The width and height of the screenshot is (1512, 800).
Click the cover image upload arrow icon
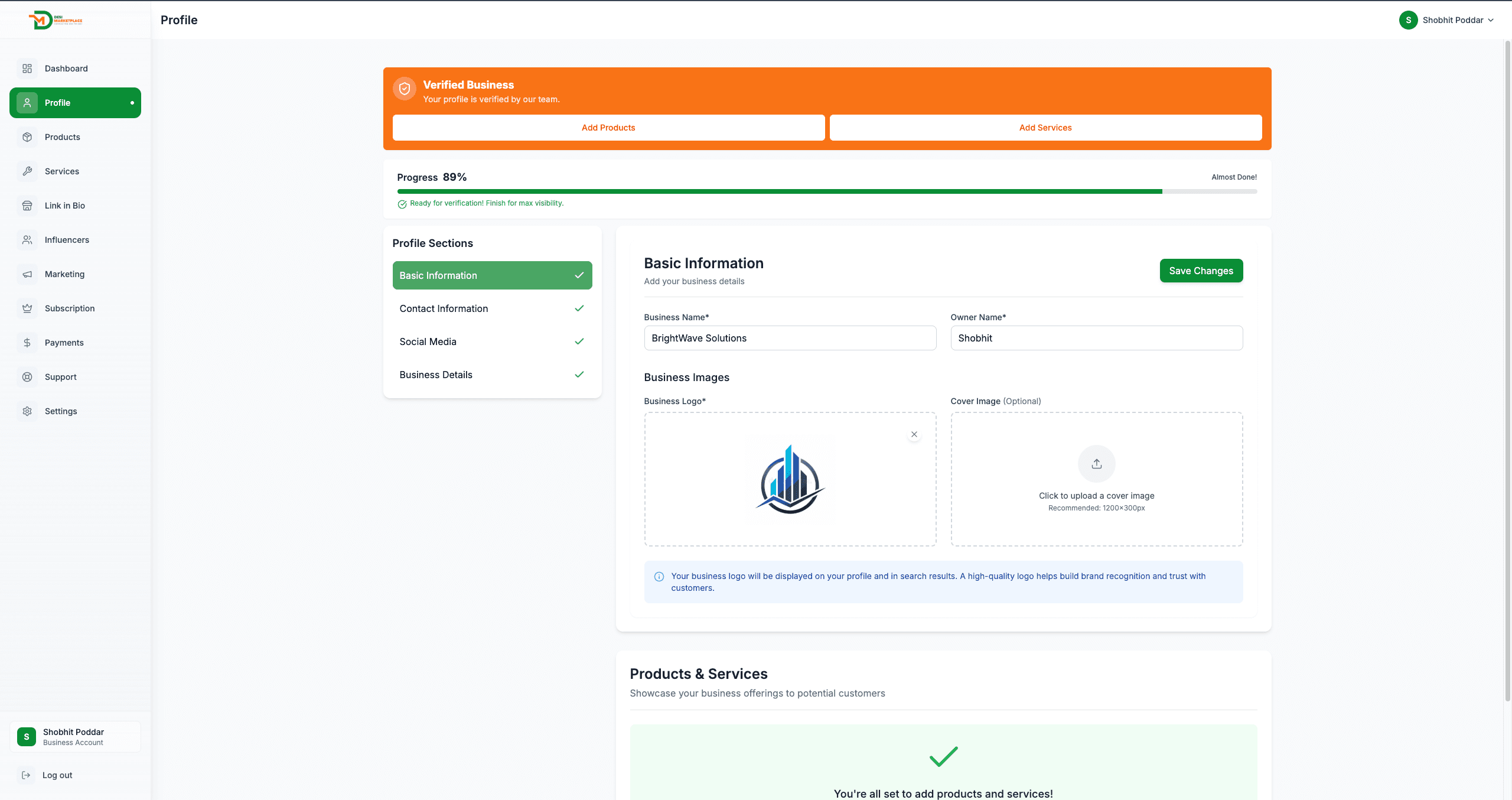pyautogui.click(x=1097, y=464)
